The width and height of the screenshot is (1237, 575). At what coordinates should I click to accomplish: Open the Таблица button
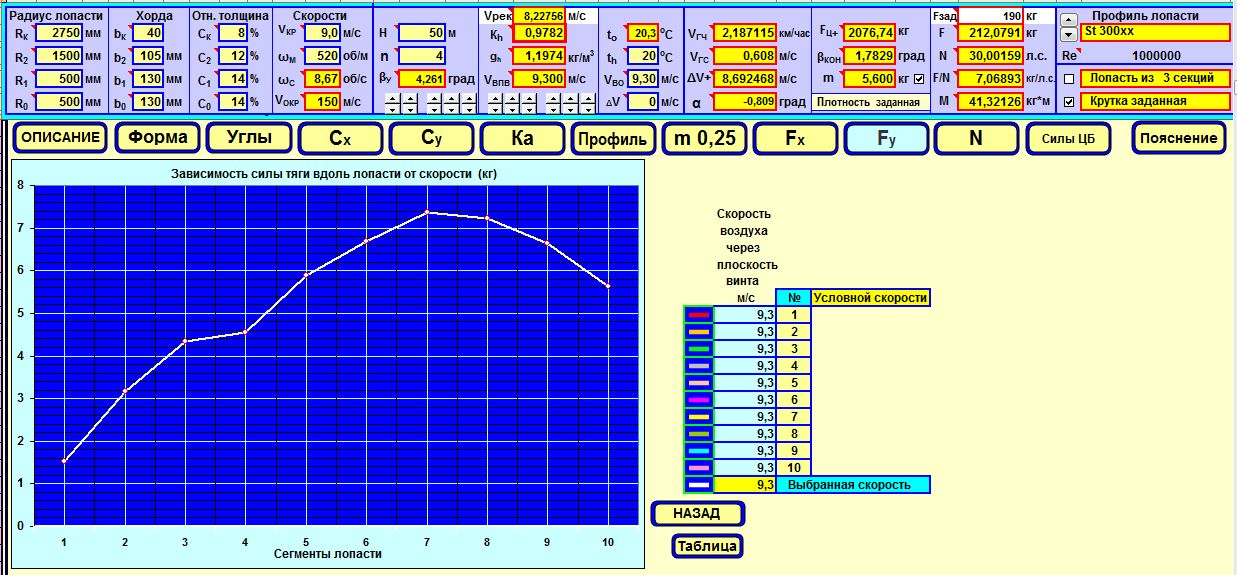click(x=708, y=546)
